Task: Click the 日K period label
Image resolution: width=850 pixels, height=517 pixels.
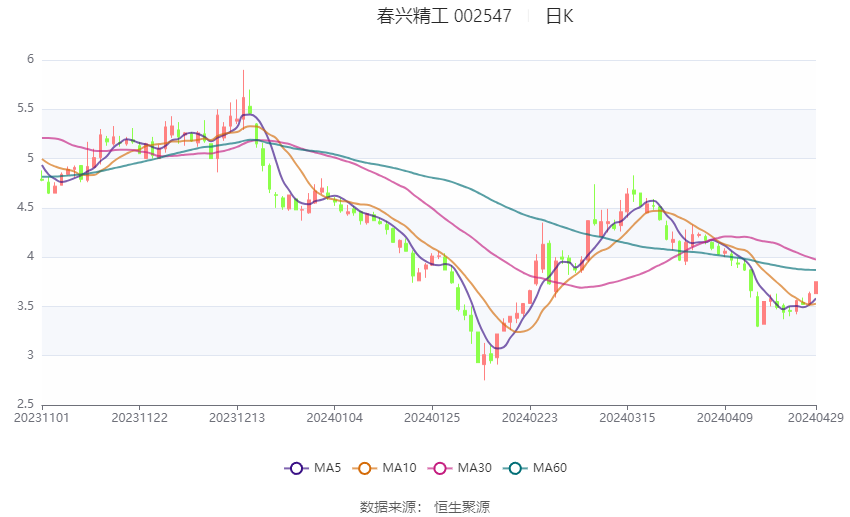Action: [x=559, y=16]
